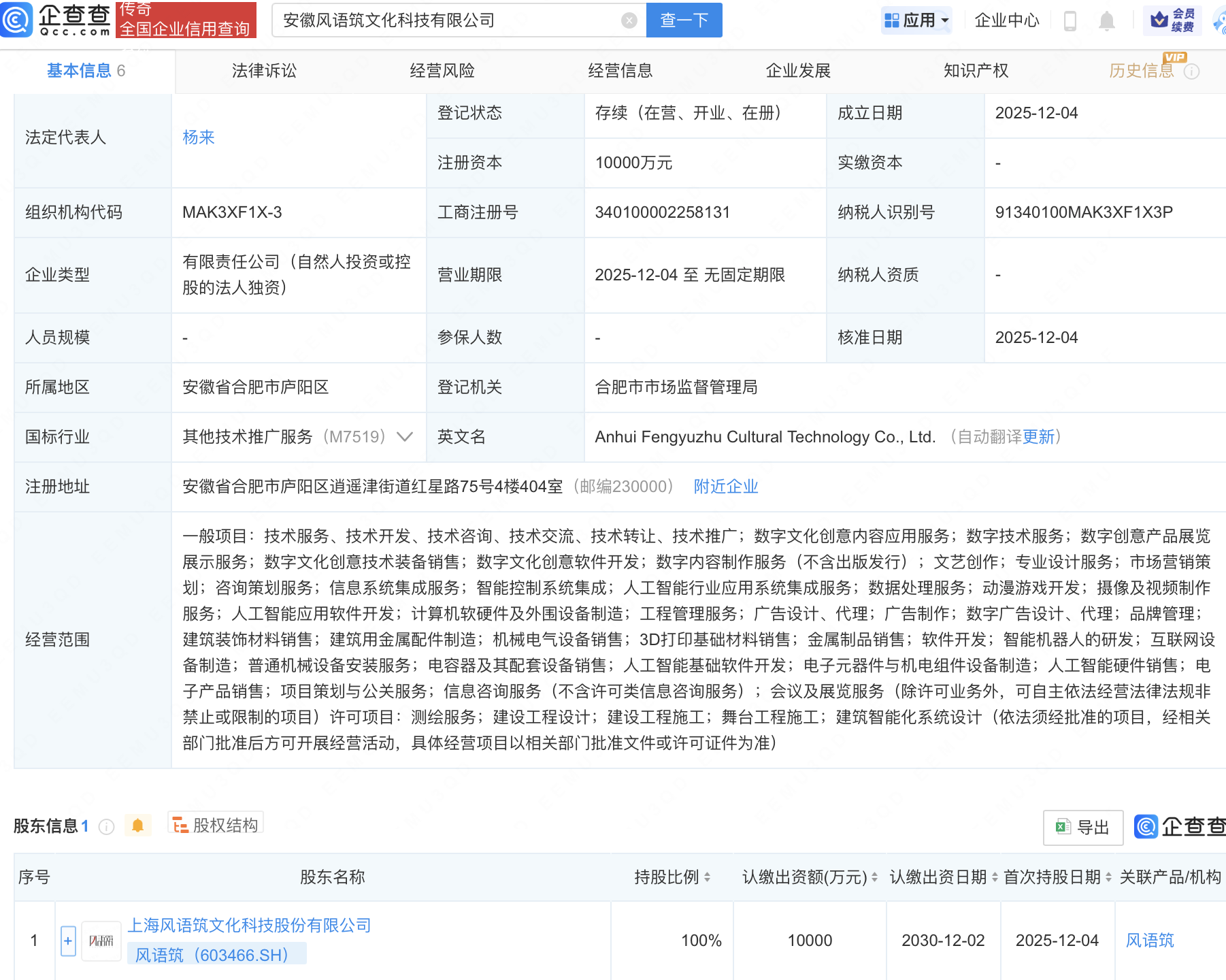Screen dimensions: 1226x980
Task: Expand the shareholder row plus icon
Action: pos(67,941)
